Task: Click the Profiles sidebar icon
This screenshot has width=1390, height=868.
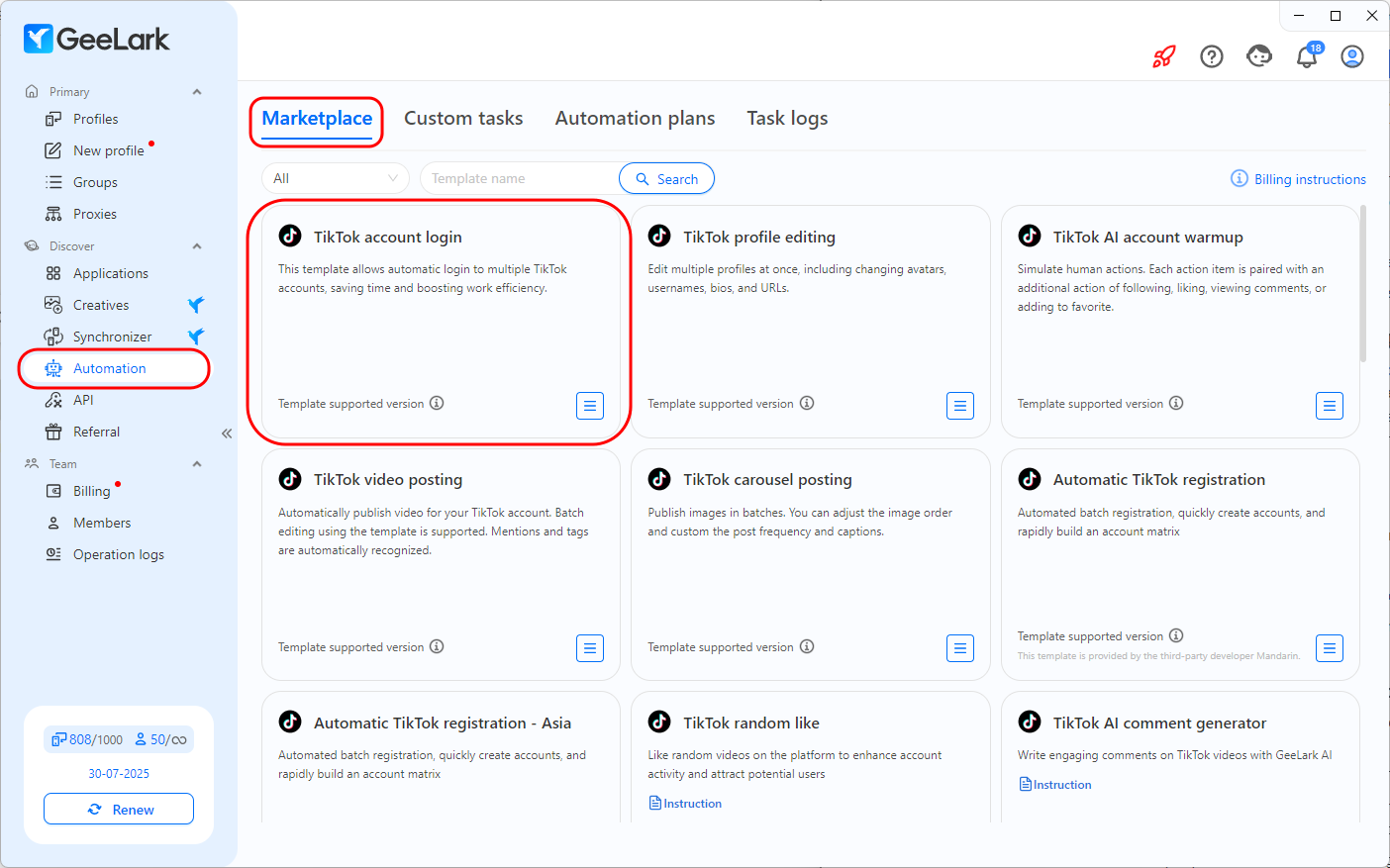Action: click(53, 119)
